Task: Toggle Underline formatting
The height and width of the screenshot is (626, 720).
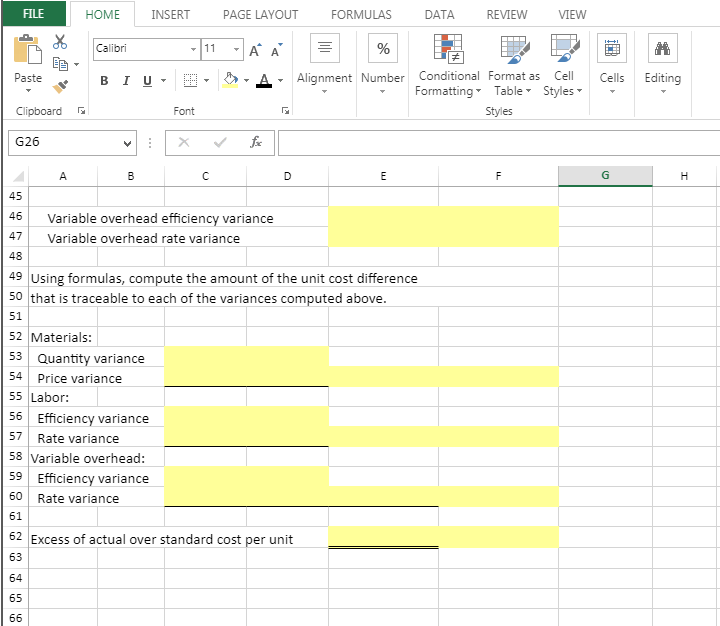Action: (x=147, y=81)
